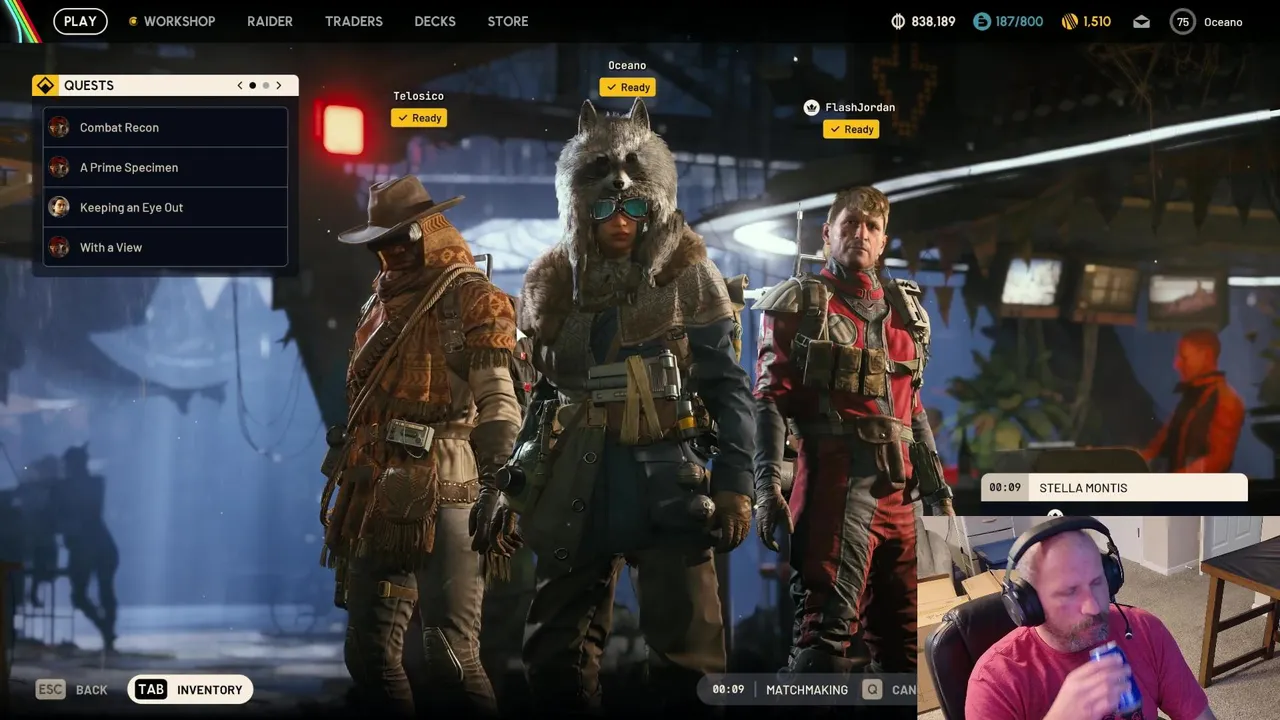Select the Telosico player name
Image resolution: width=1280 pixels, height=720 pixels.
tap(418, 96)
